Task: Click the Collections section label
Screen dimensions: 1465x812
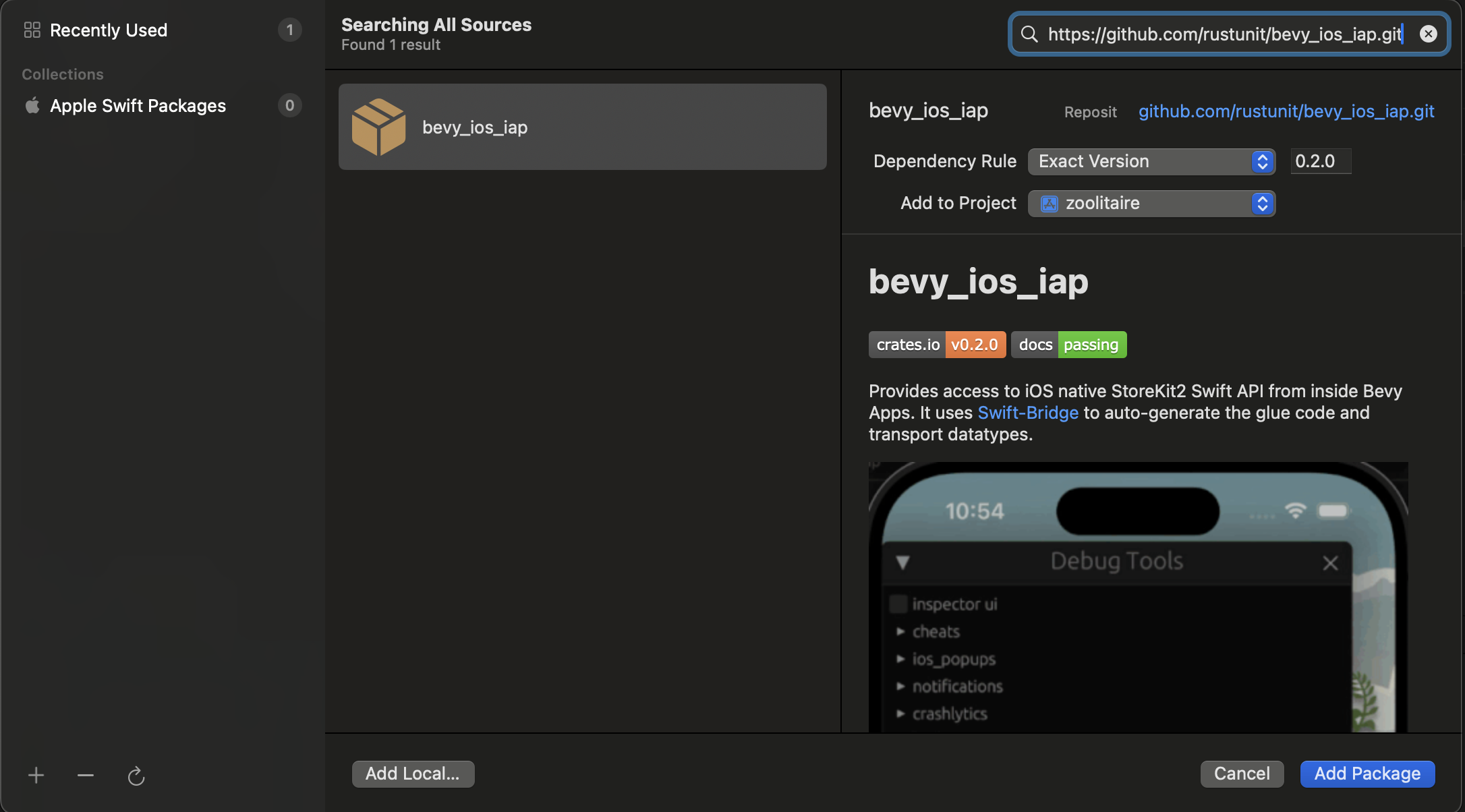Action: (x=63, y=74)
